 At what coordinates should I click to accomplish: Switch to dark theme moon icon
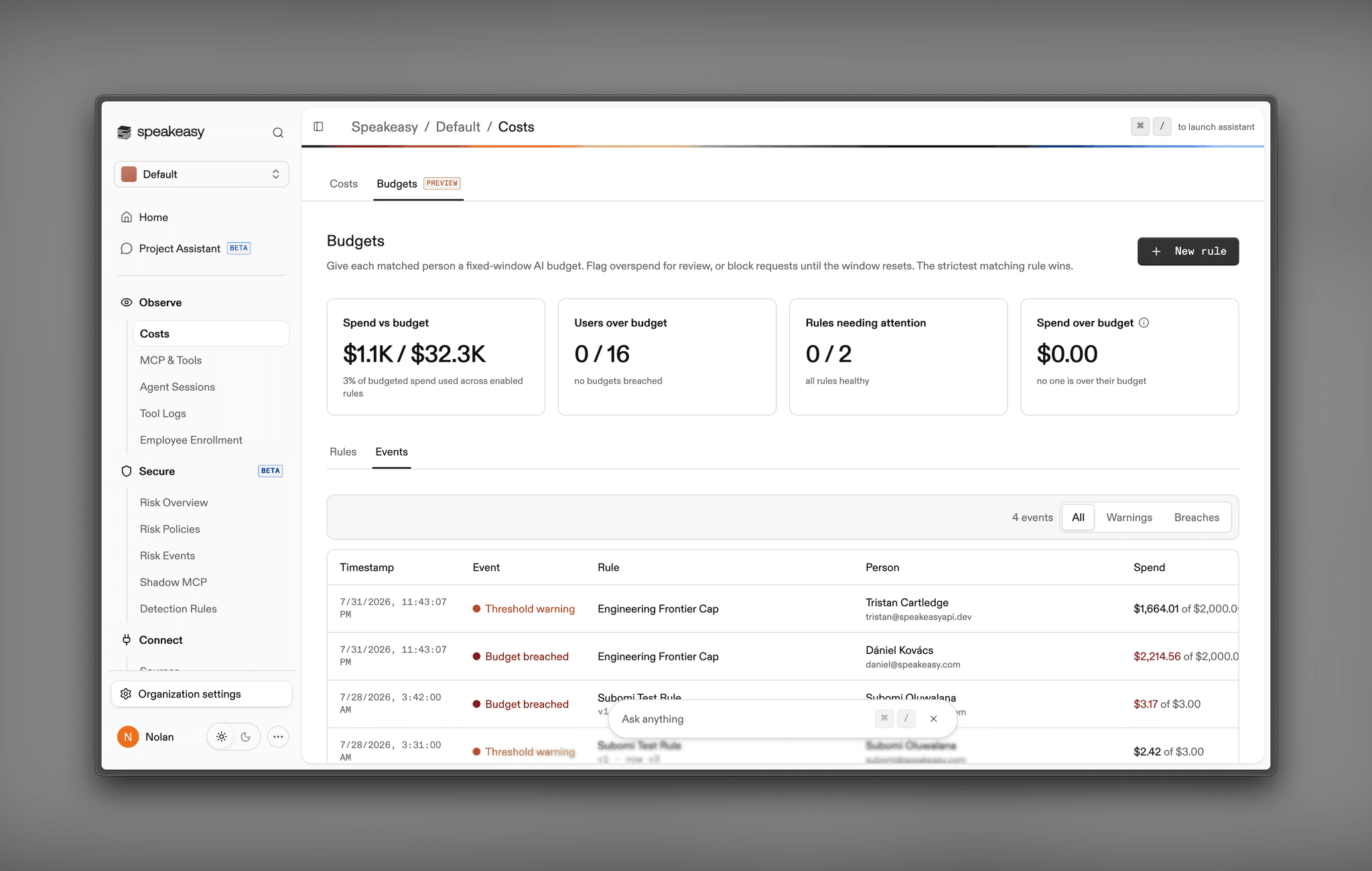pyautogui.click(x=246, y=737)
